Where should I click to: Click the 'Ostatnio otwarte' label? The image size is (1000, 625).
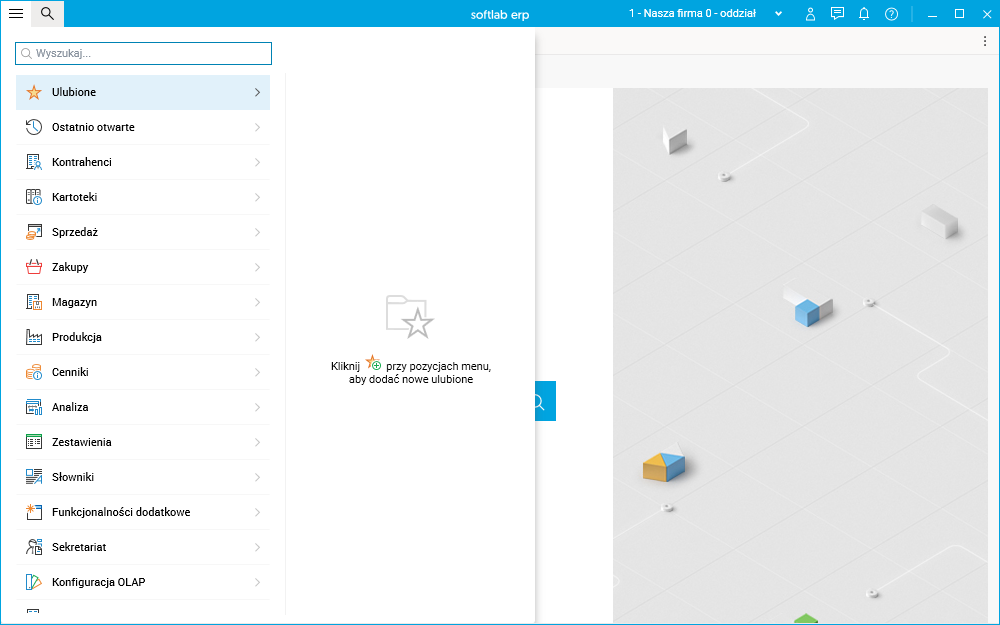(93, 128)
